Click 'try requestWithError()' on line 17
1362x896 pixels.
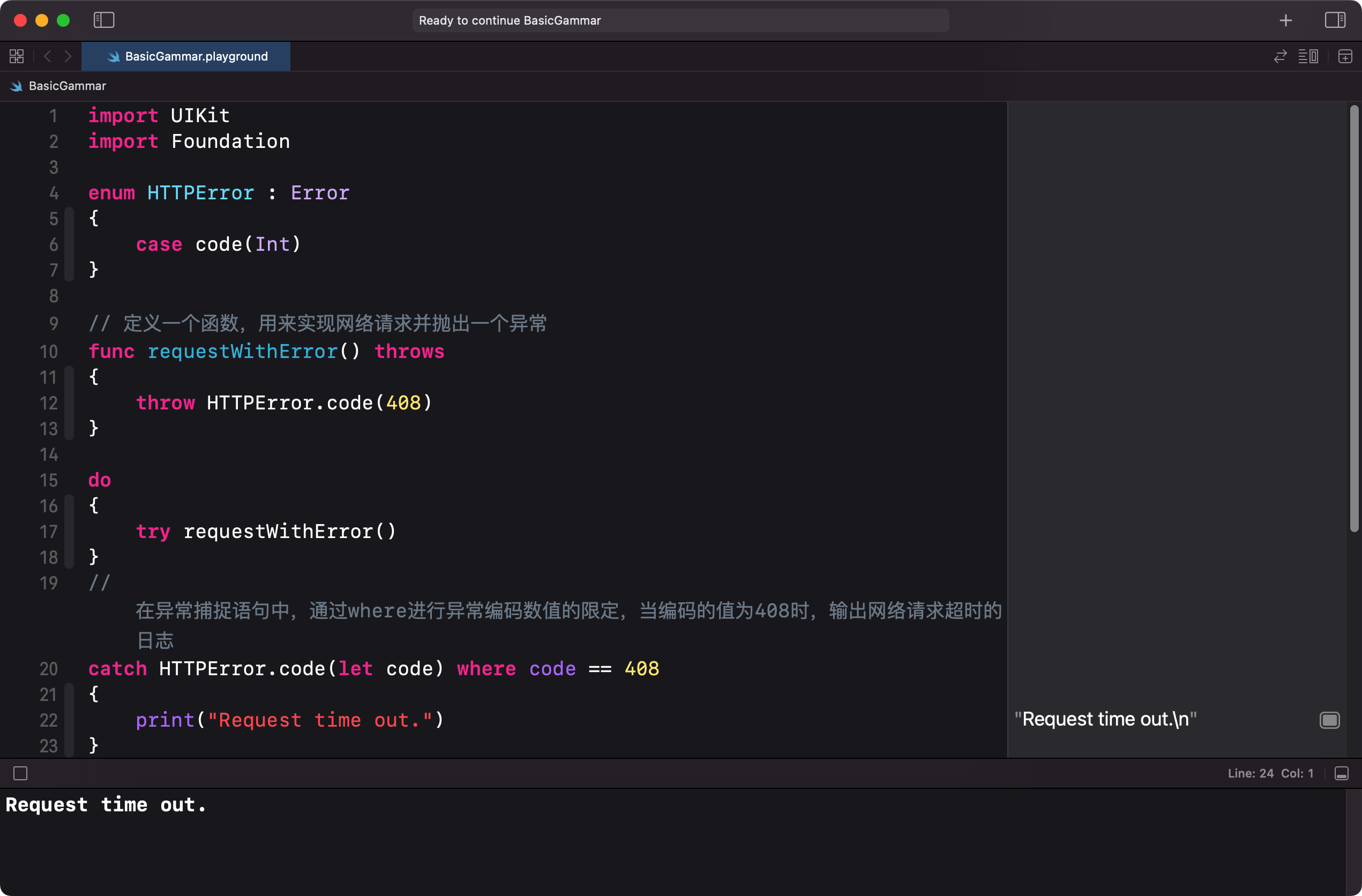point(266,531)
